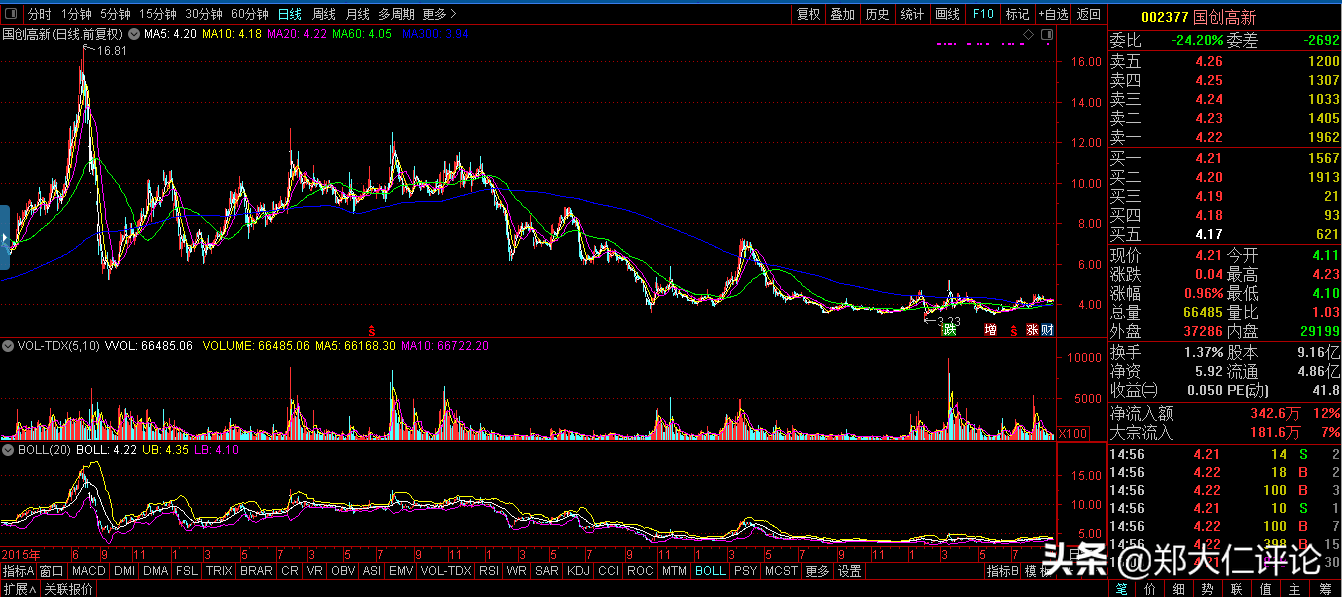Open the BOLL(20) indicator dropdown arrow
1342x597 pixels.
click(x=8, y=450)
